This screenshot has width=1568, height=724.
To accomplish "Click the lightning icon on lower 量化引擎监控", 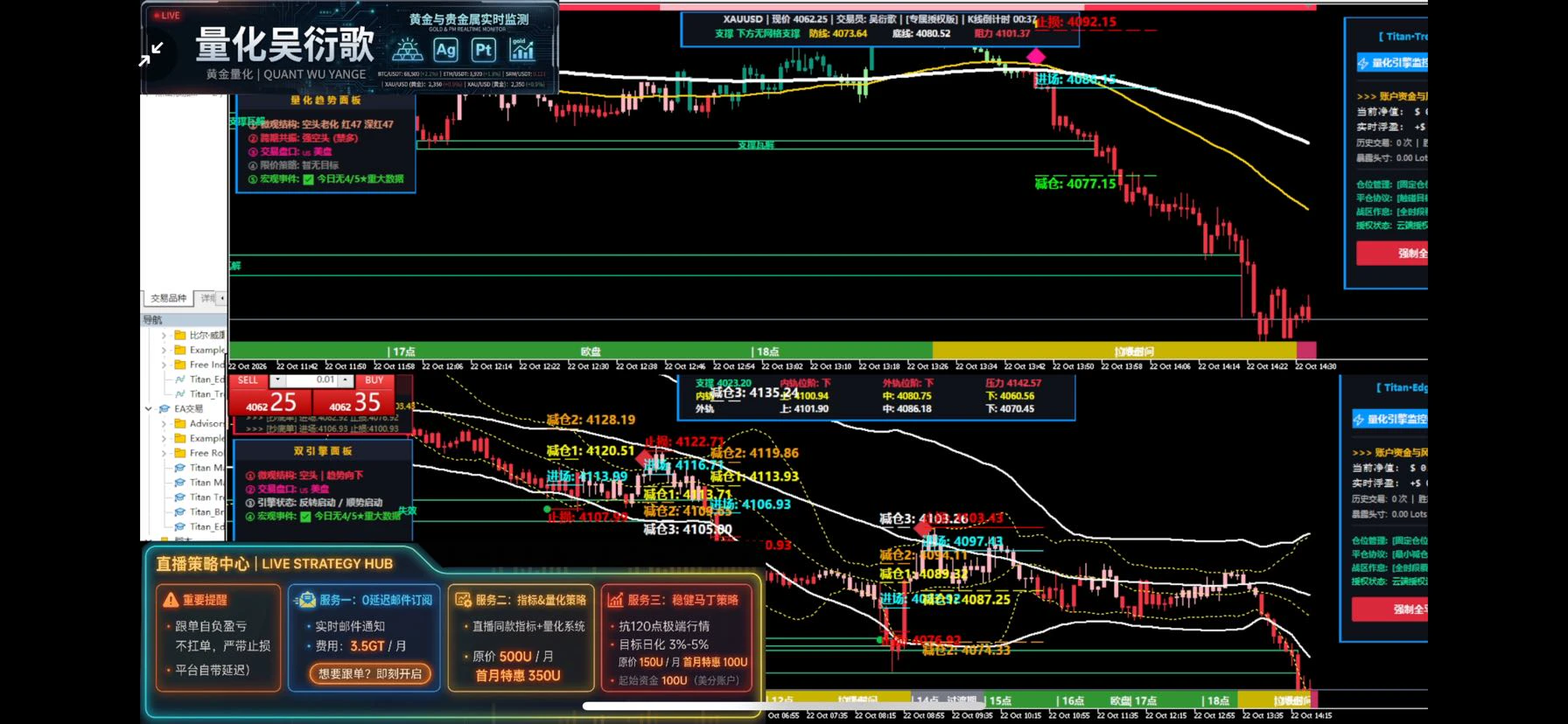I will [1359, 420].
